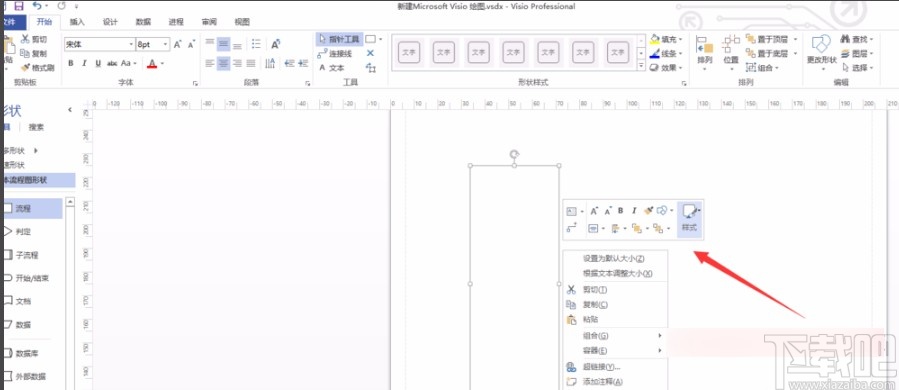Click Copy (复制) in the ribbon clipboard group

click(34, 53)
